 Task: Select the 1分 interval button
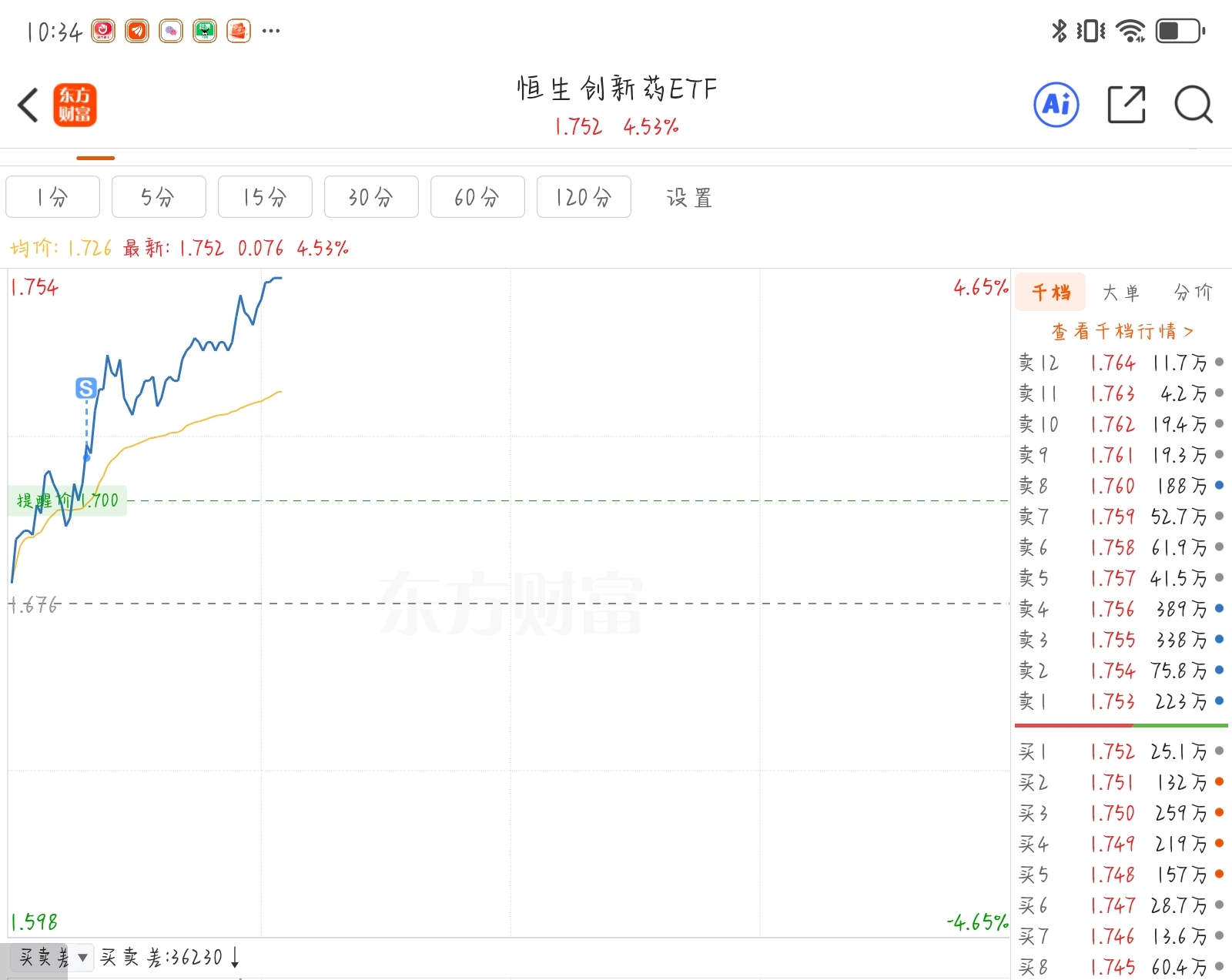click(x=52, y=197)
